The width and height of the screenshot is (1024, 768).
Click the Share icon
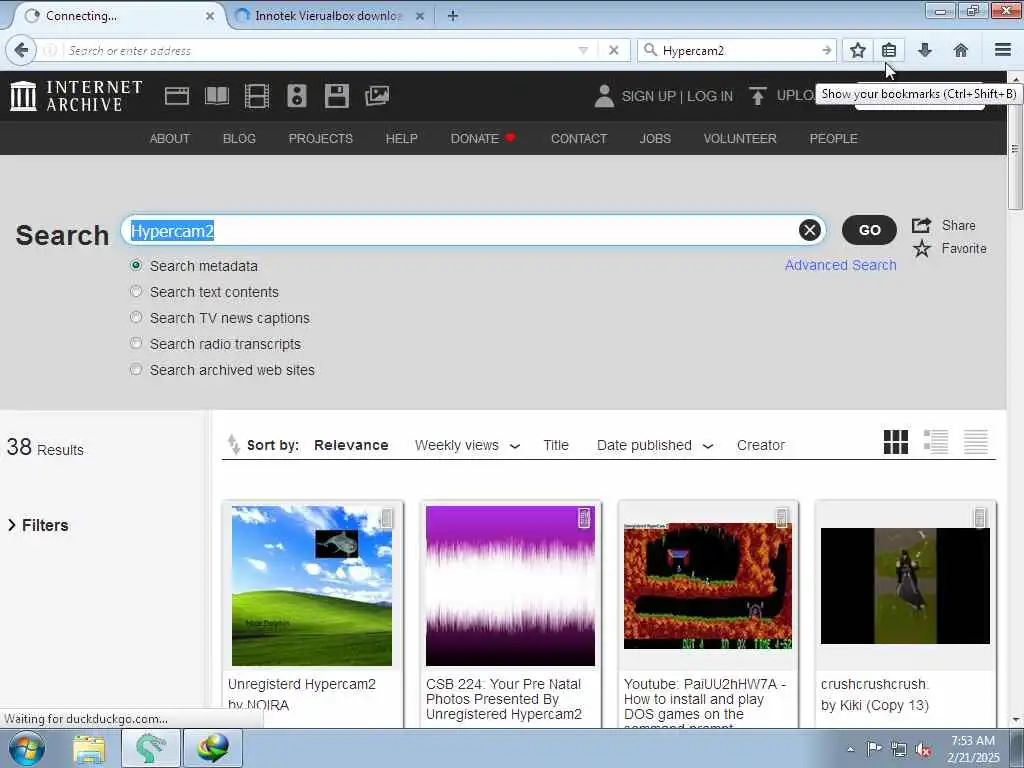(921, 225)
